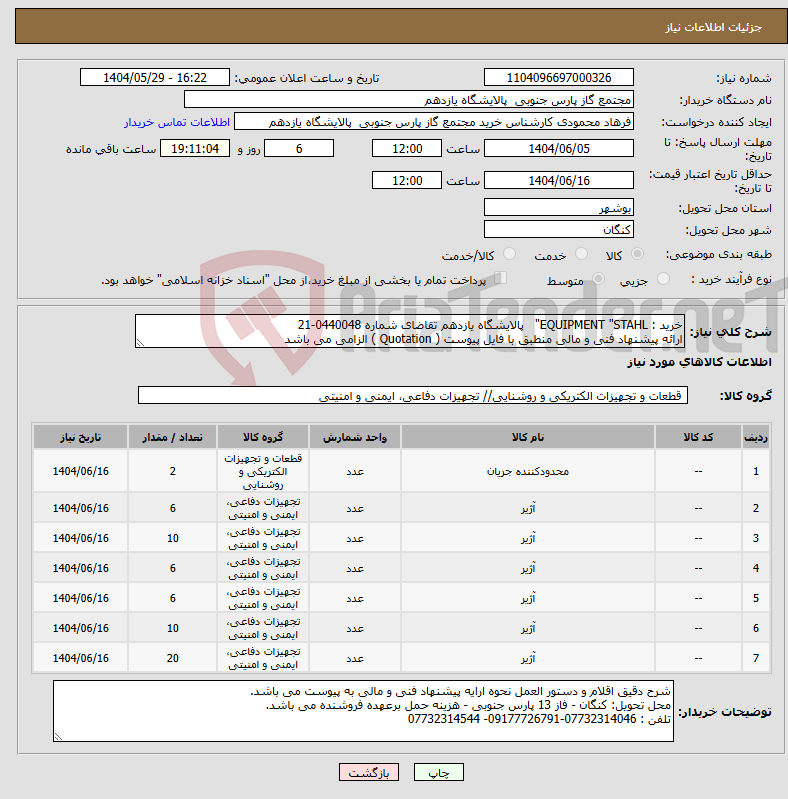Screen dimensions: 788x799
Task: Click the تعداد / مقدار column header
Action: pyautogui.click(x=172, y=437)
